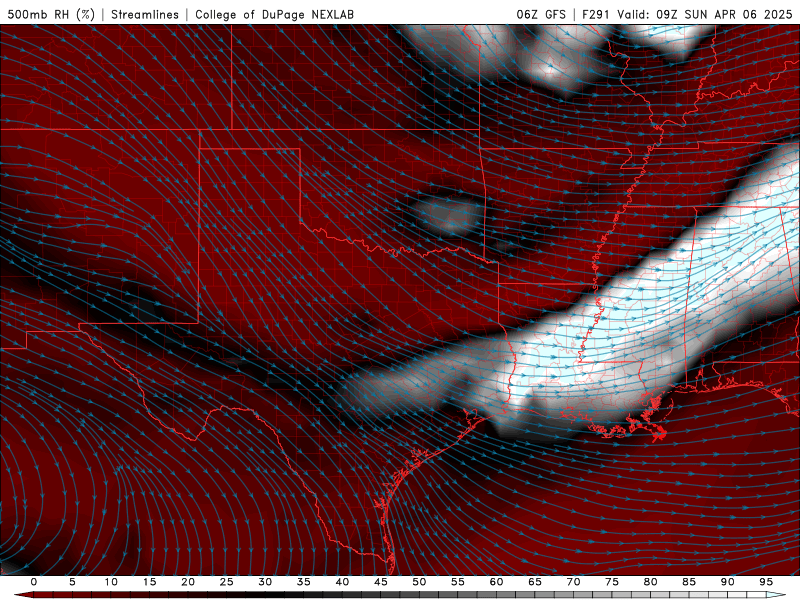Click 'College of DuPage NEXLAB' text
Viewport: 800px width, 600px height.
274,14
